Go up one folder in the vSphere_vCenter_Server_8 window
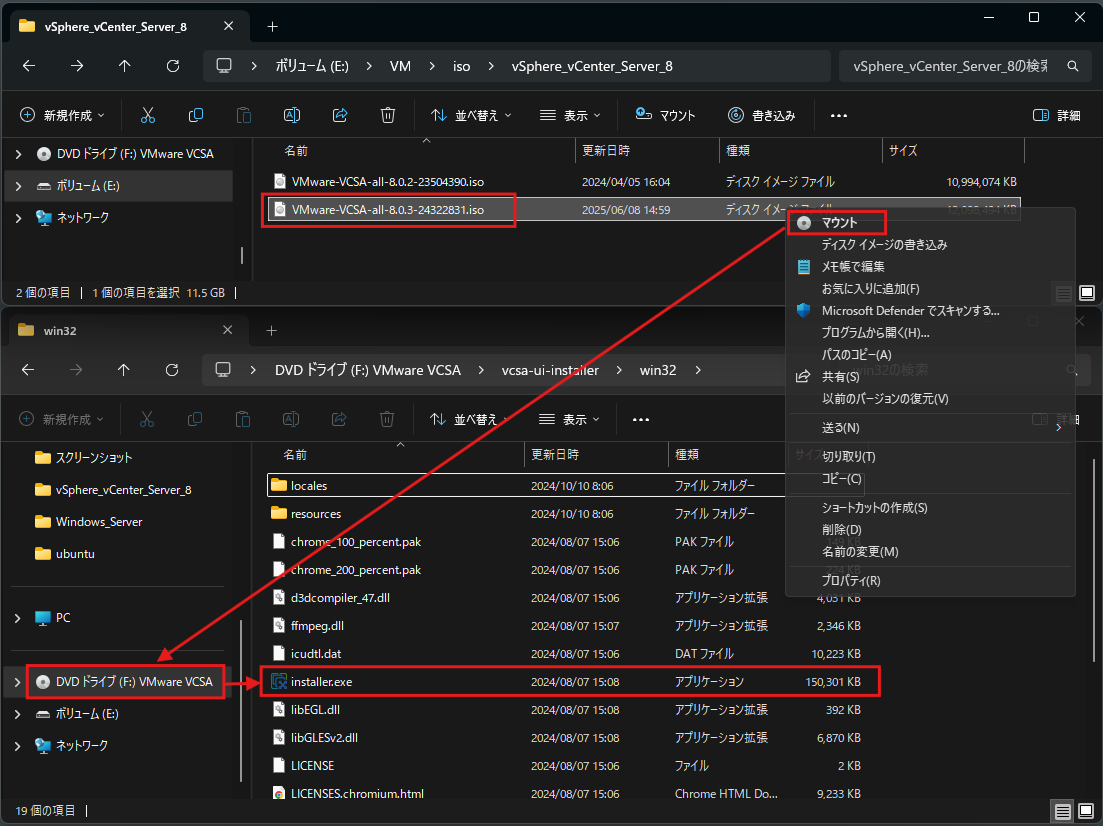This screenshot has width=1103, height=826. pos(125,66)
